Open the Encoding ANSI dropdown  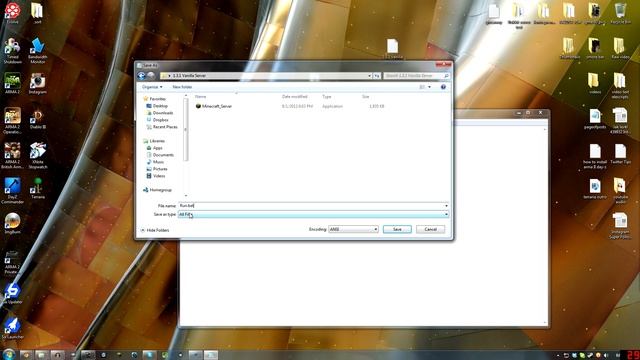point(353,229)
